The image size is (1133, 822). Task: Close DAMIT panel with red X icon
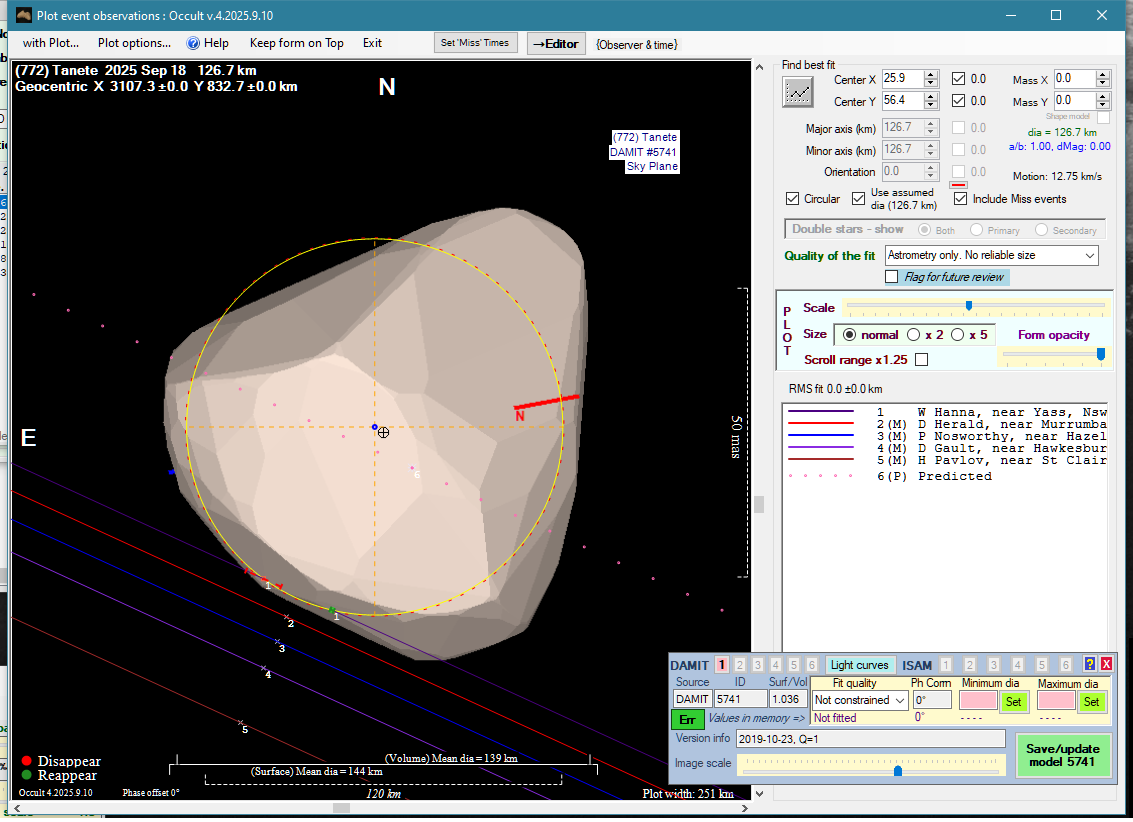click(x=1106, y=664)
